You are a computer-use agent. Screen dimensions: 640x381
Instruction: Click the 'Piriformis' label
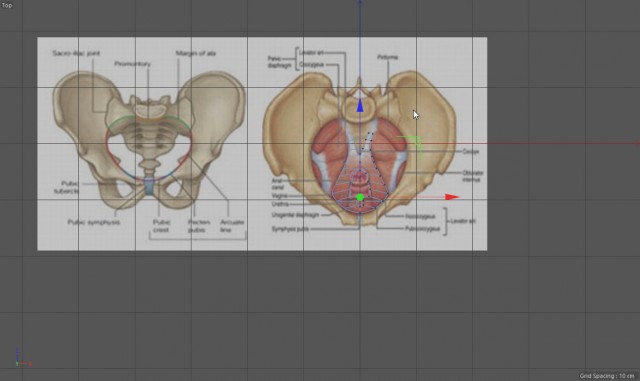[387, 57]
